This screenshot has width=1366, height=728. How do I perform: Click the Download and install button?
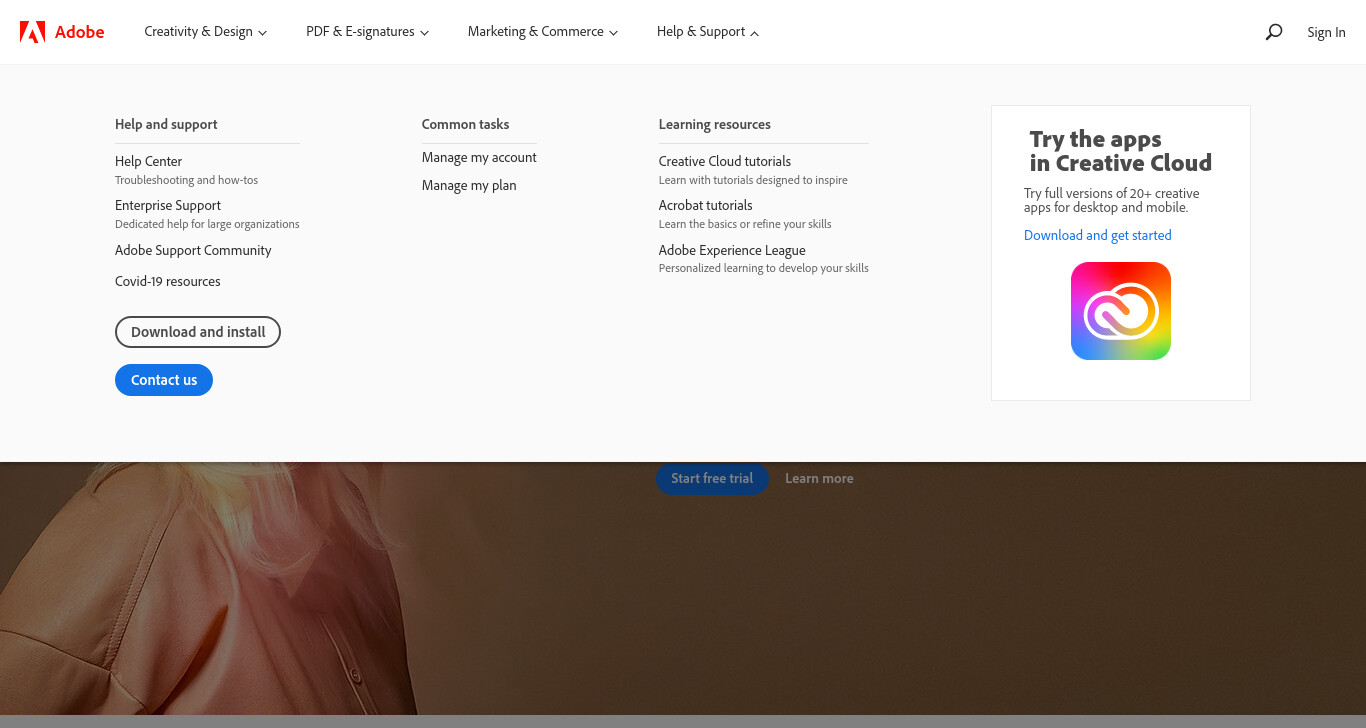click(198, 332)
